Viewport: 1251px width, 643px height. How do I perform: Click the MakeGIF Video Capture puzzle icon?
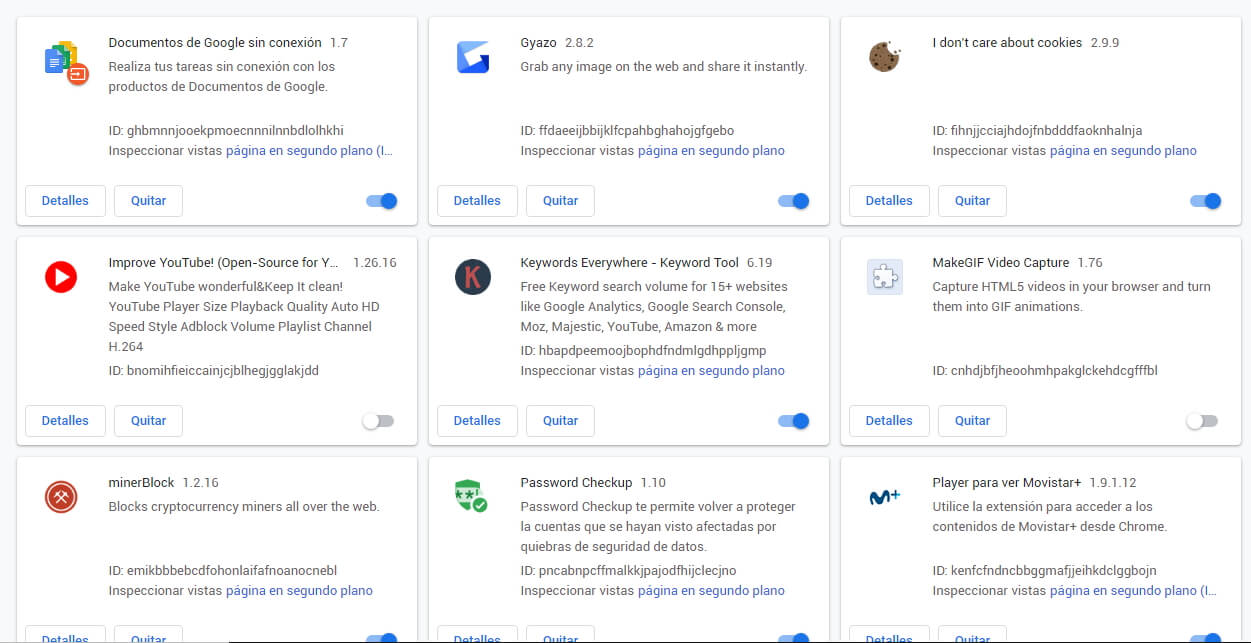(885, 277)
